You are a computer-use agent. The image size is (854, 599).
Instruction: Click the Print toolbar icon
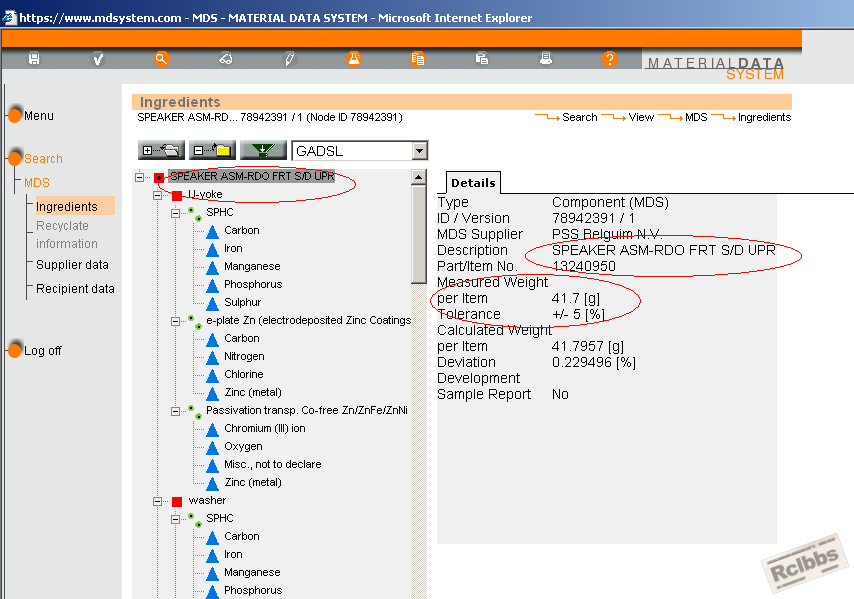[x=546, y=58]
